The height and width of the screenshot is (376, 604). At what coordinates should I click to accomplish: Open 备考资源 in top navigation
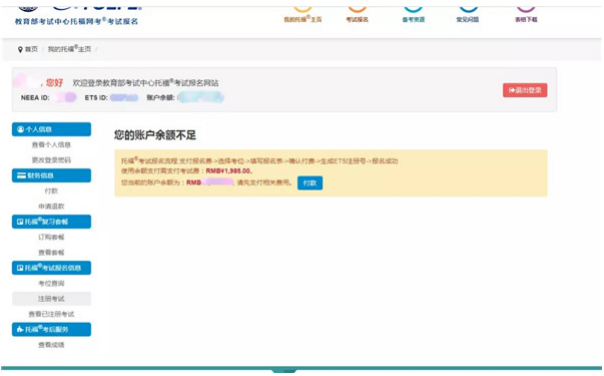[413, 19]
